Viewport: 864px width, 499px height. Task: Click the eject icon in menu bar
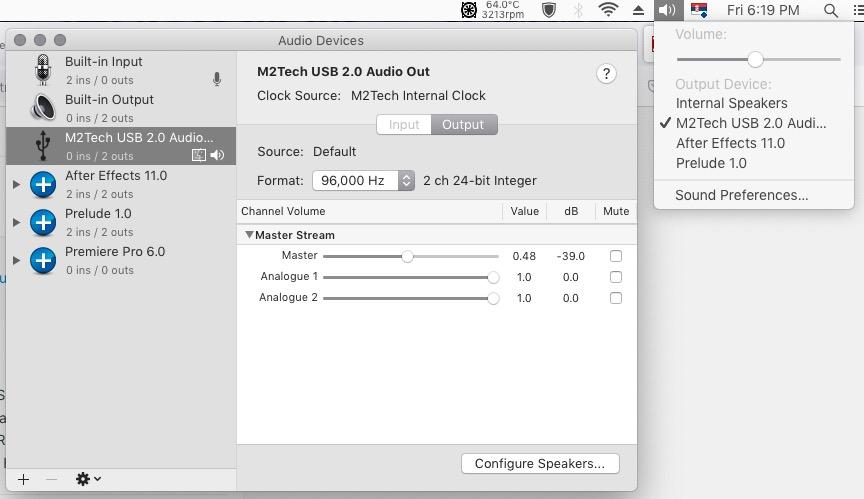[x=638, y=10]
